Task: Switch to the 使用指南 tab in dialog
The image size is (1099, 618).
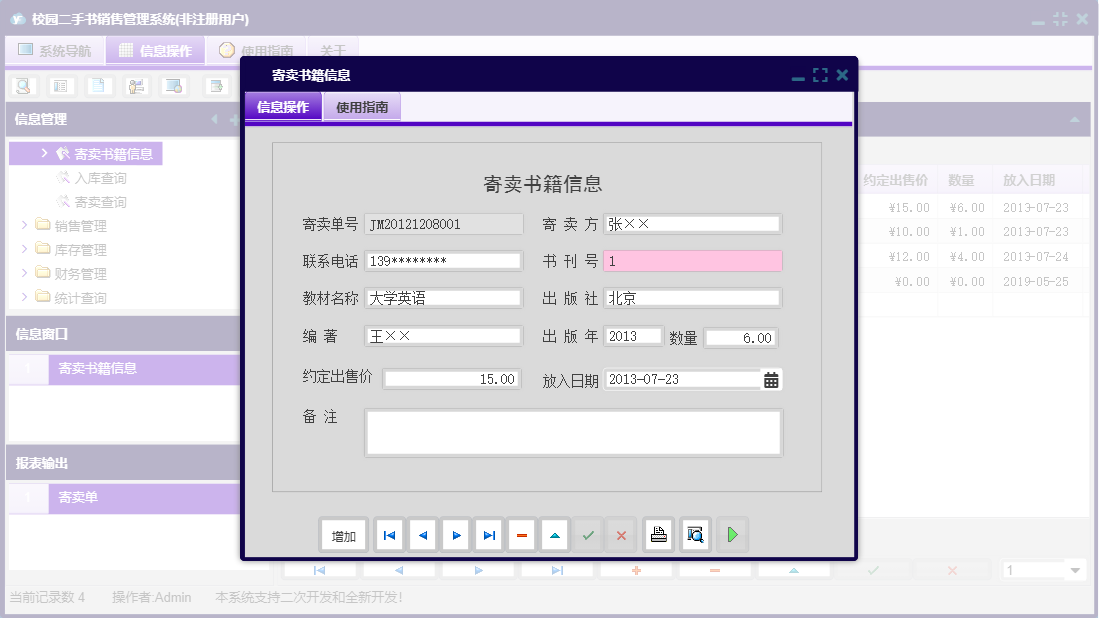Action: [x=361, y=105]
